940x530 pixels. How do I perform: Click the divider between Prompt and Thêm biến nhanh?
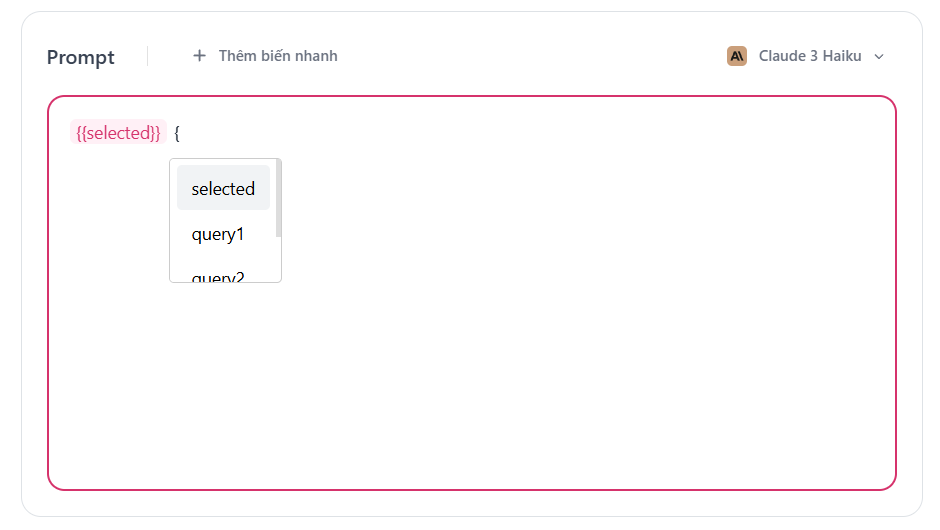(147, 56)
